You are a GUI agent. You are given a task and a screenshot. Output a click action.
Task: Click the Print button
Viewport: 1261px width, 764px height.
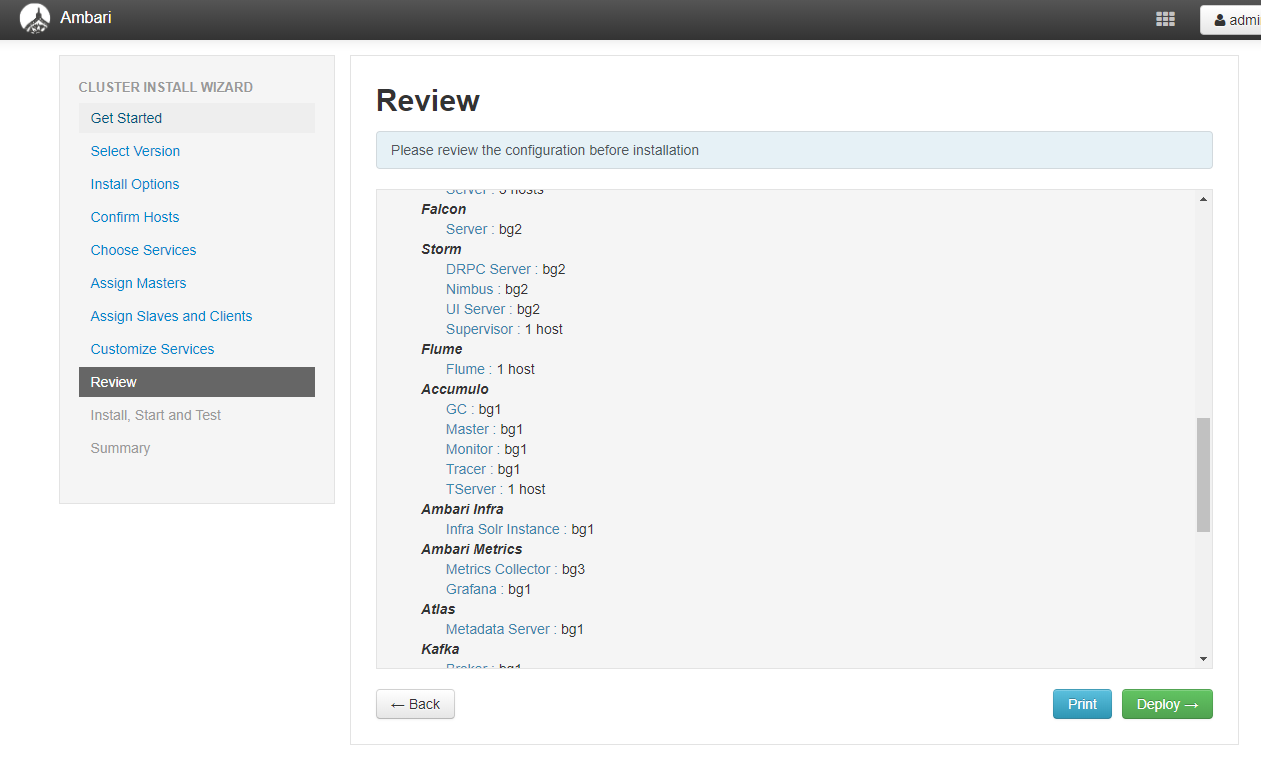point(1082,704)
